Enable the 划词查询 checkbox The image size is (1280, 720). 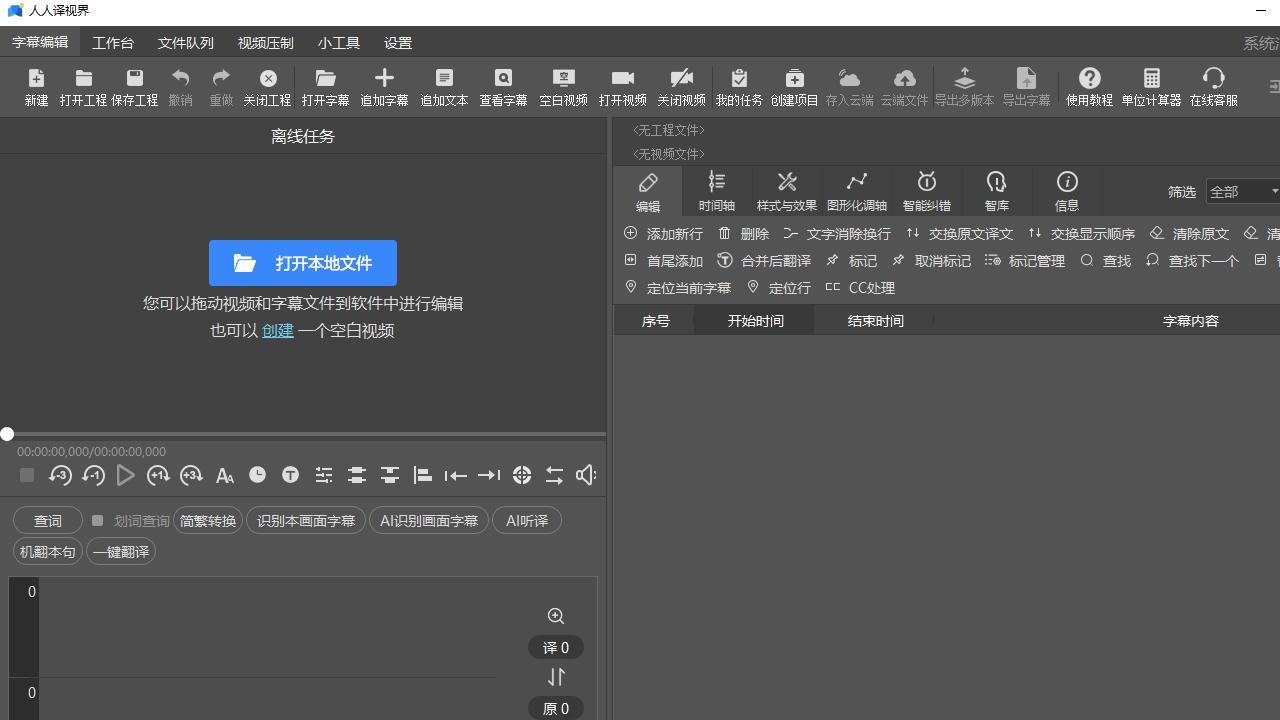[x=98, y=521]
